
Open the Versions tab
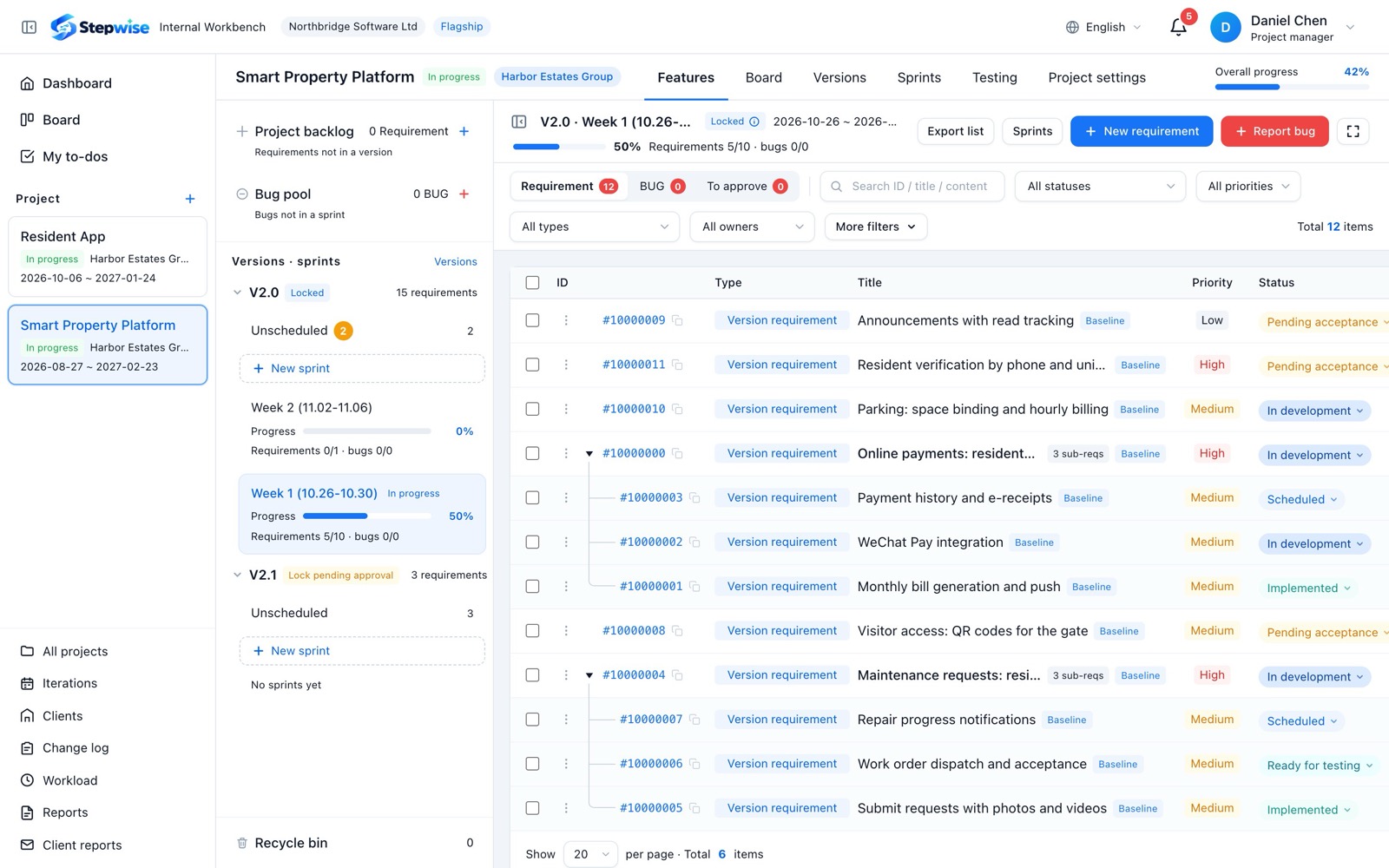839,77
